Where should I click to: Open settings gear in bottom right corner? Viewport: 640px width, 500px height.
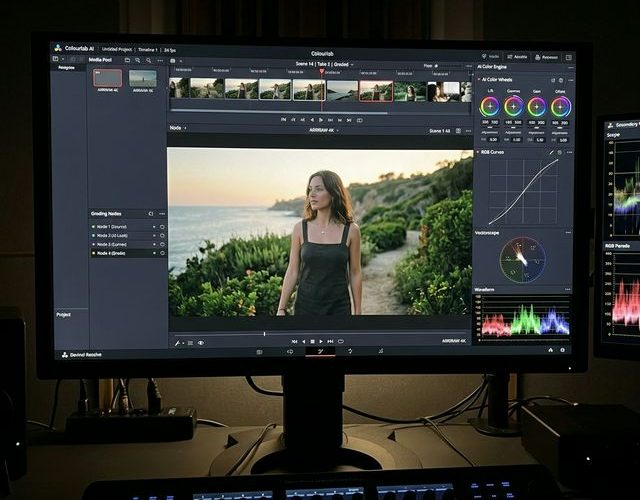point(562,350)
